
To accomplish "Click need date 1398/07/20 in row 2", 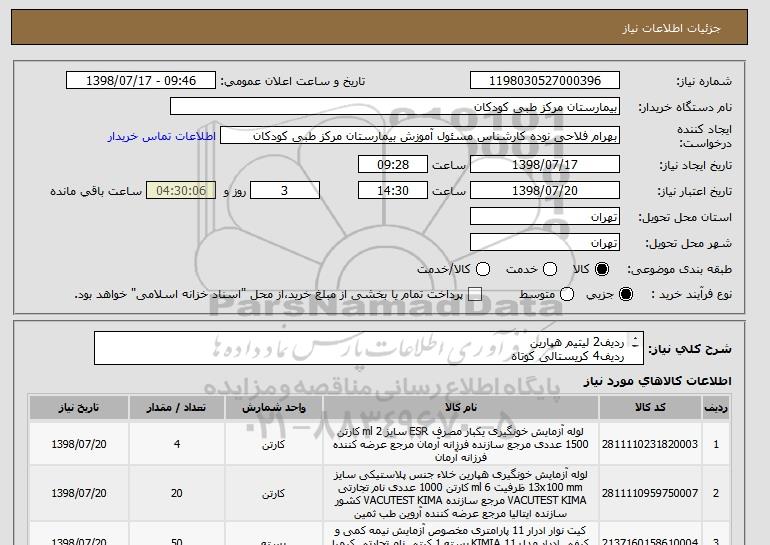I will [x=79, y=493].
